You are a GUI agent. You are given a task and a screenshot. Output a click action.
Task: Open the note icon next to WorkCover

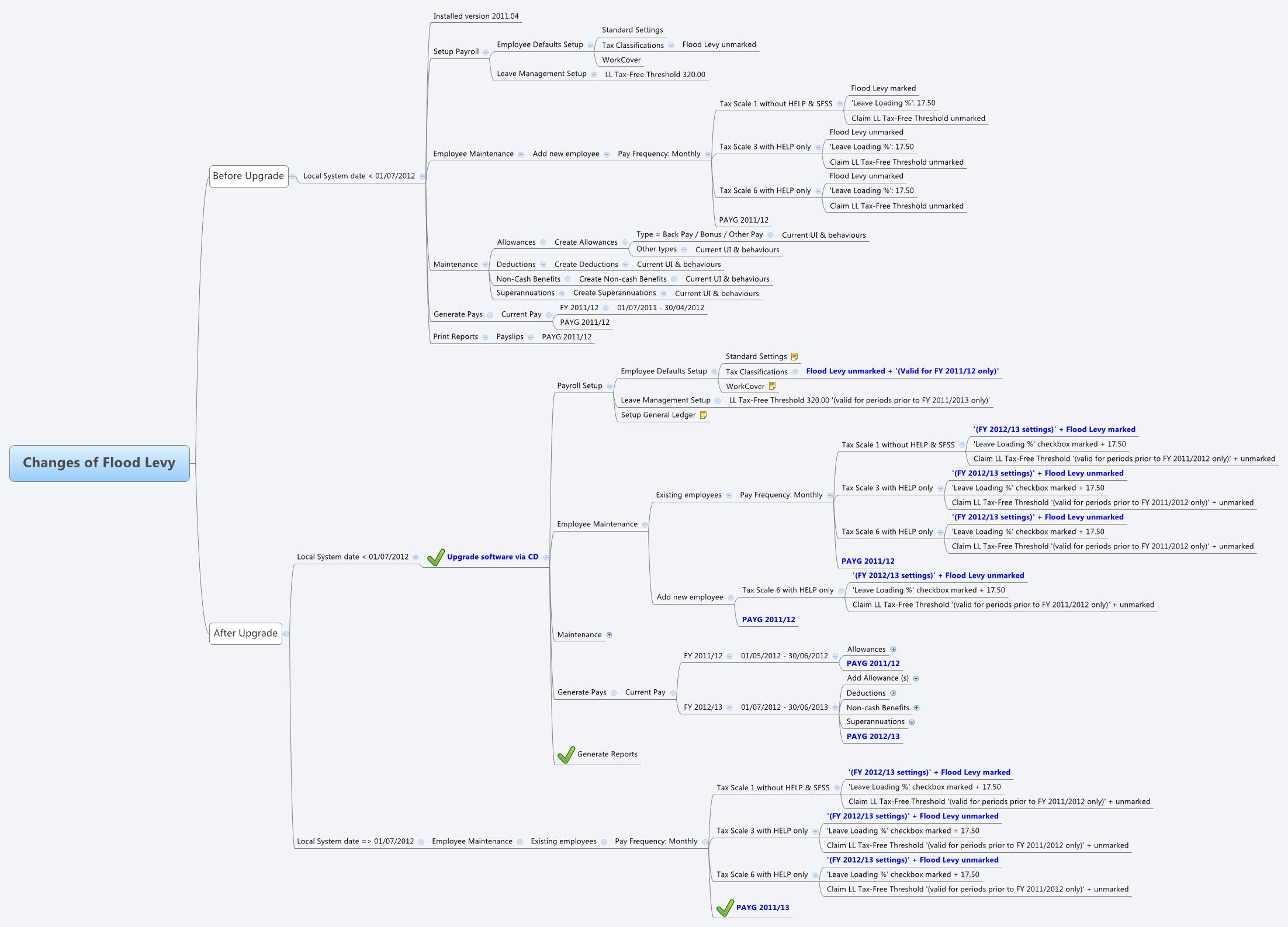pos(772,386)
